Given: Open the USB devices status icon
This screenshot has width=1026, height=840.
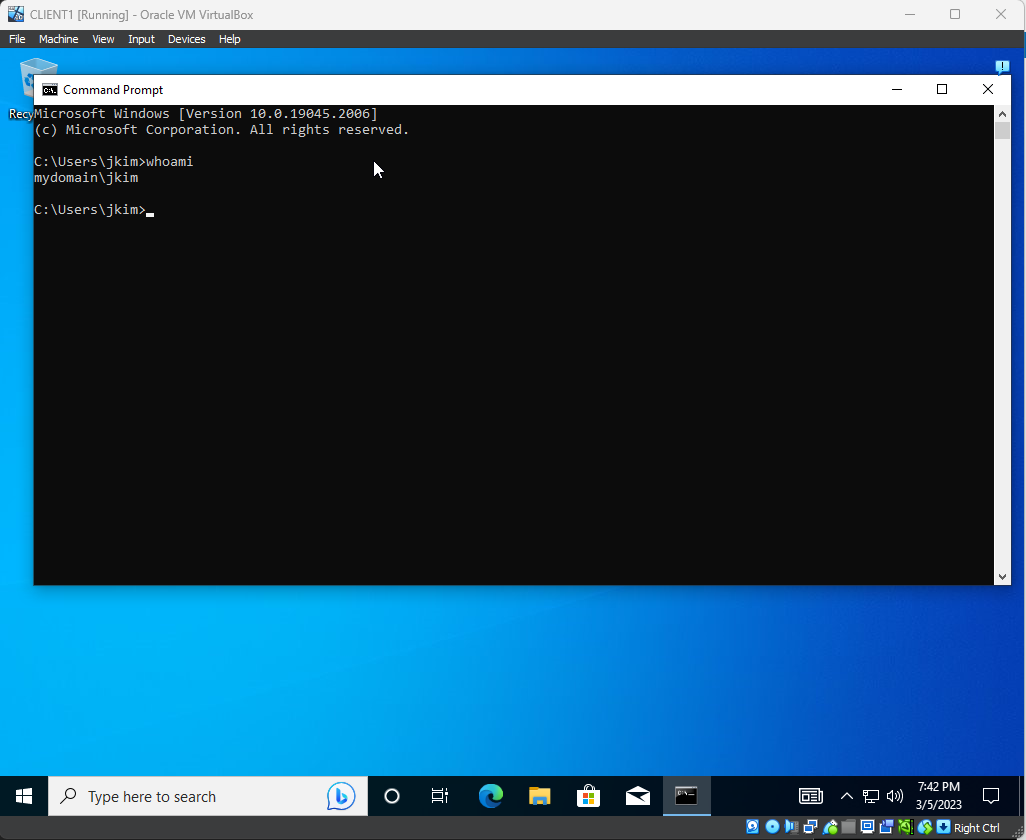Looking at the screenshot, I should [829, 828].
